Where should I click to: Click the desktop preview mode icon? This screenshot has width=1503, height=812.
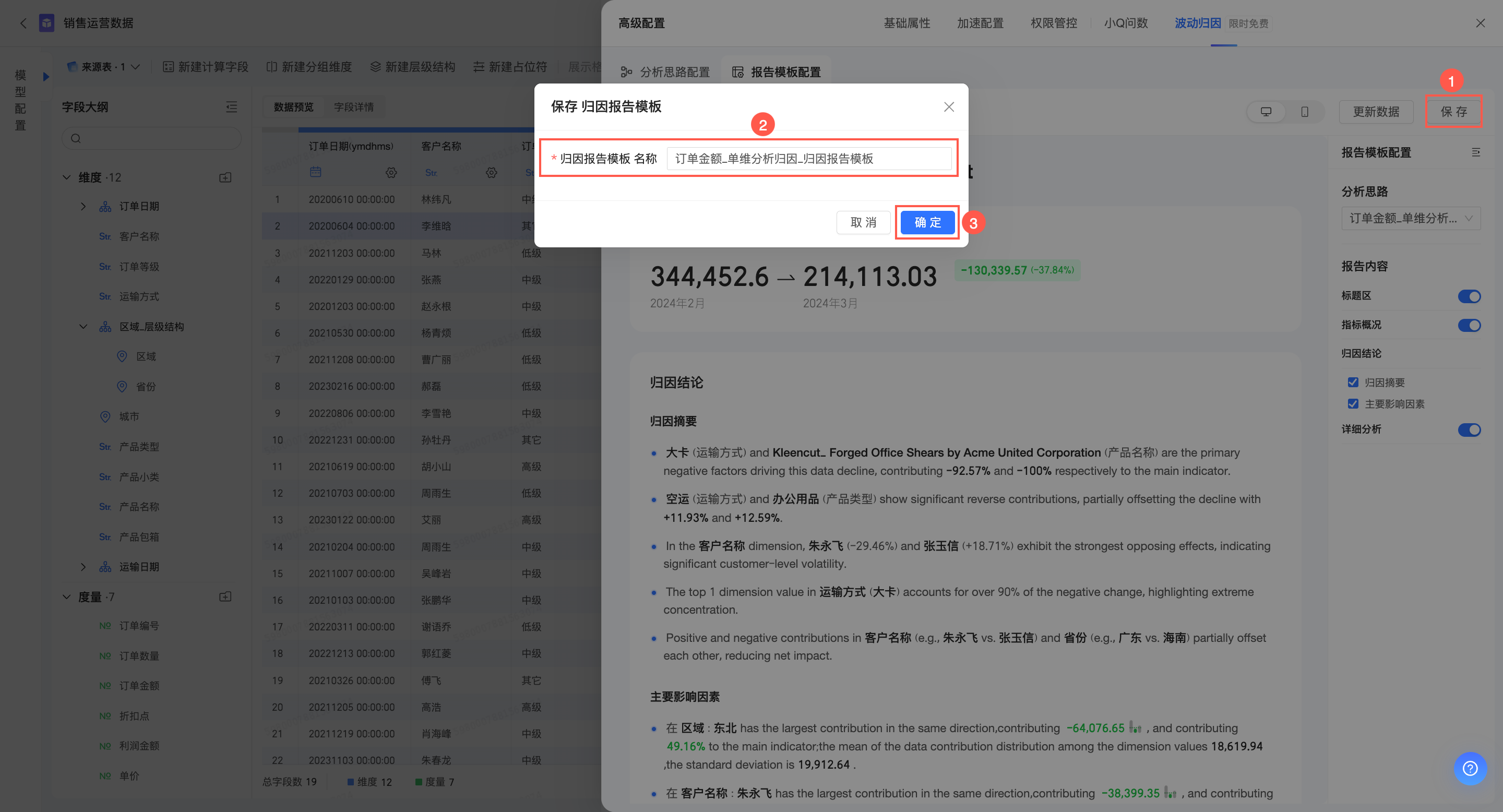pos(1266,112)
